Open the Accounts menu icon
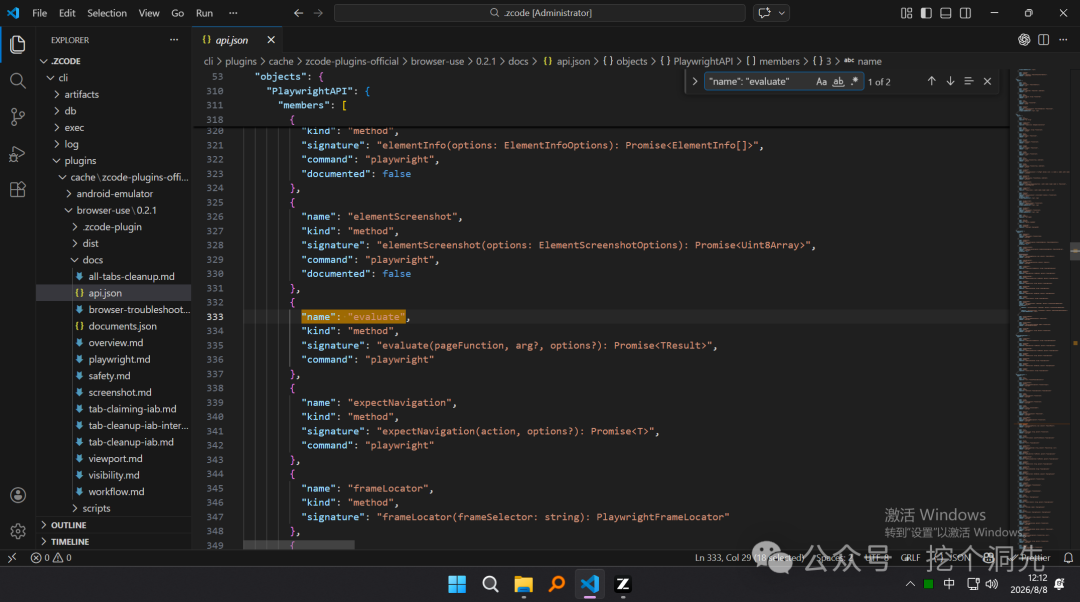1080x602 pixels. pyautogui.click(x=18, y=495)
